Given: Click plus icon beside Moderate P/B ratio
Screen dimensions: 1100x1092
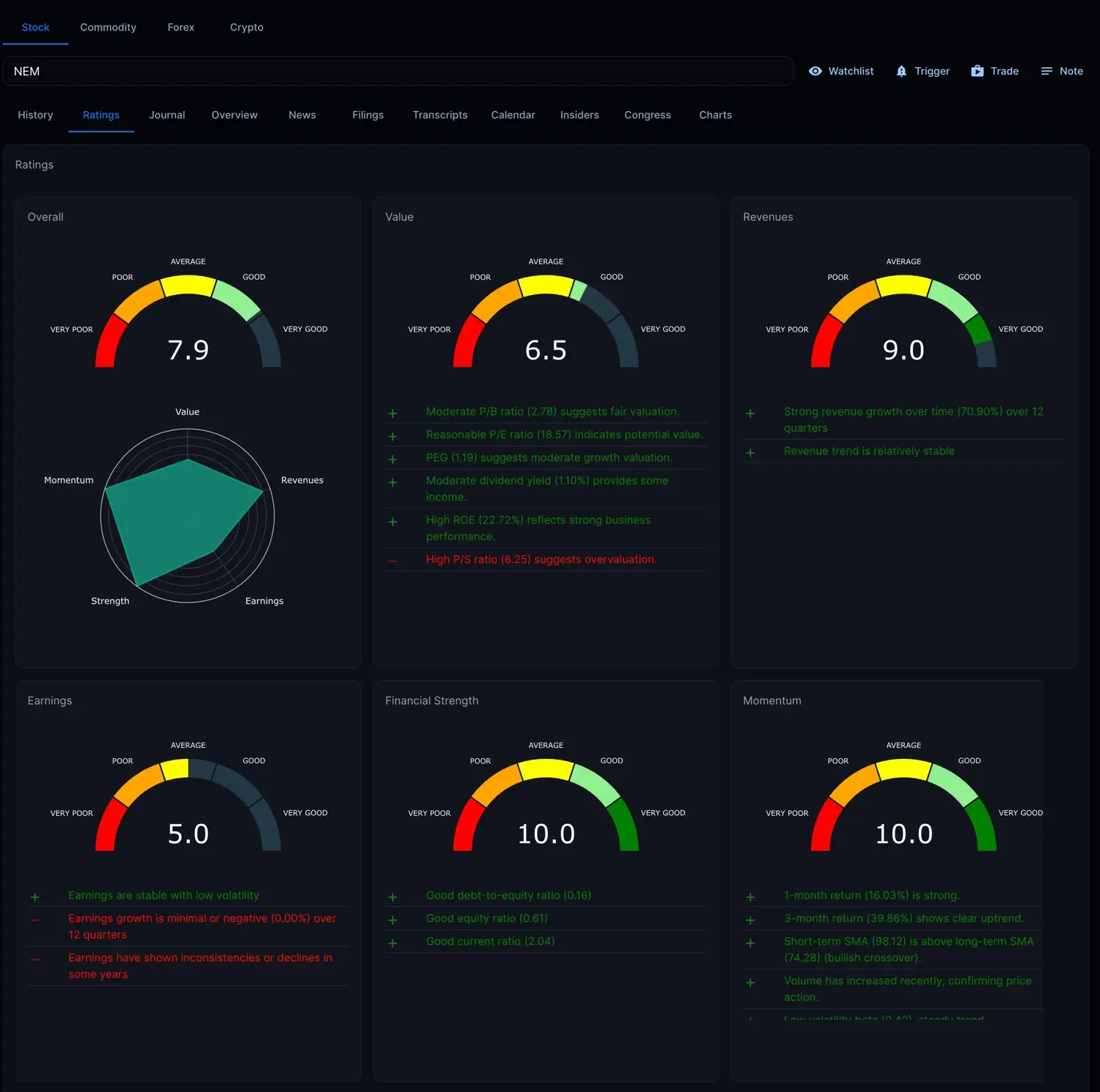Looking at the screenshot, I should pyautogui.click(x=393, y=413).
